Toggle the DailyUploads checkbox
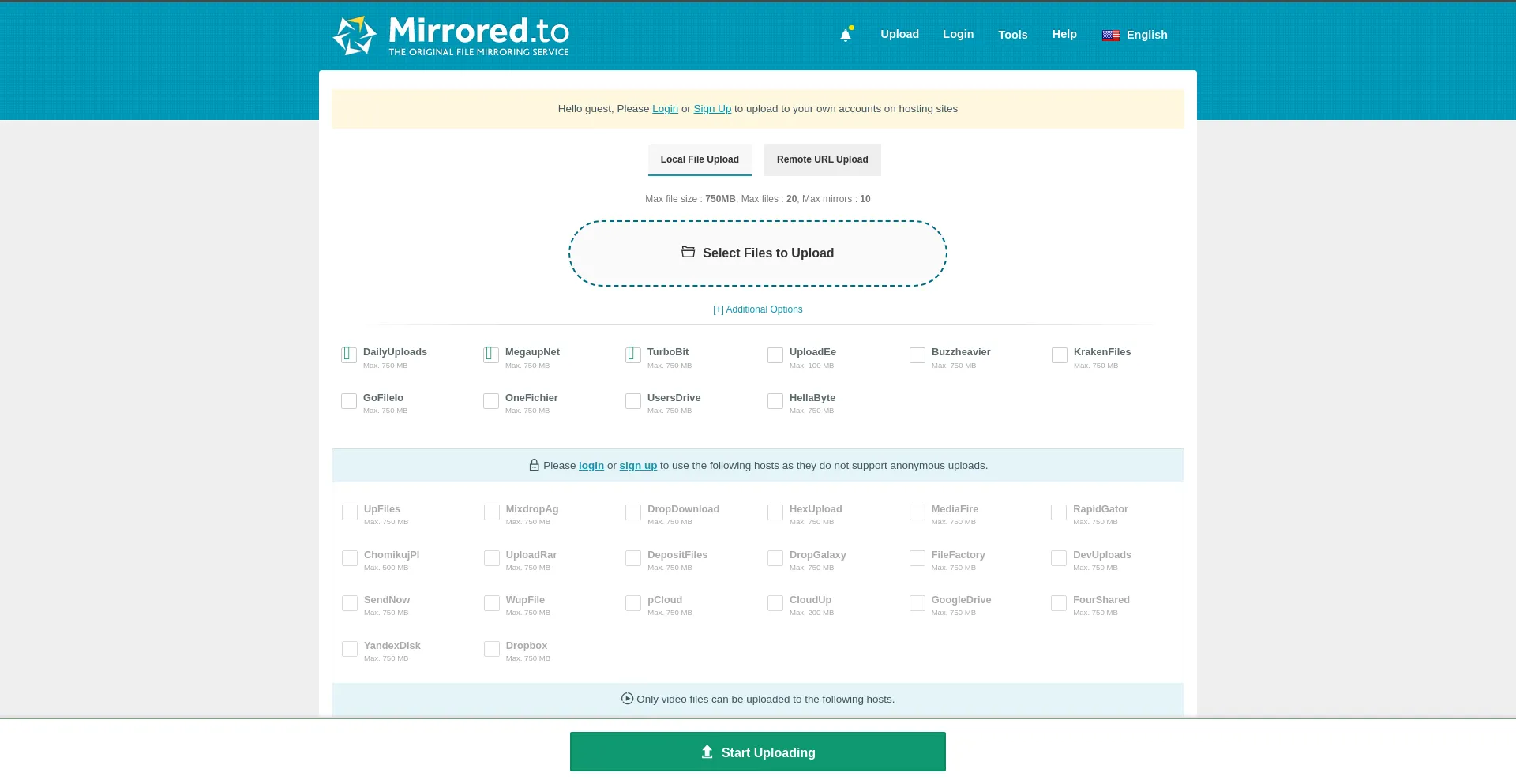The width and height of the screenshot is (1516, 784). pos(349,355)
